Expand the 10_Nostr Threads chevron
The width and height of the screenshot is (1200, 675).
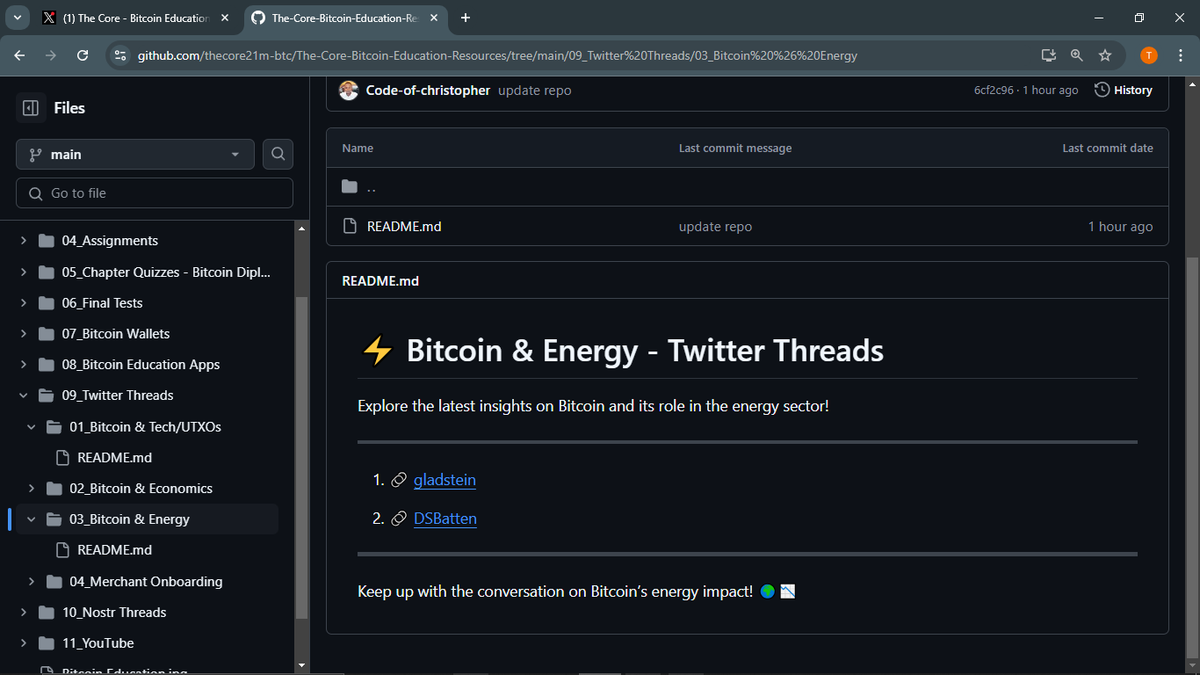click(23, 612)
